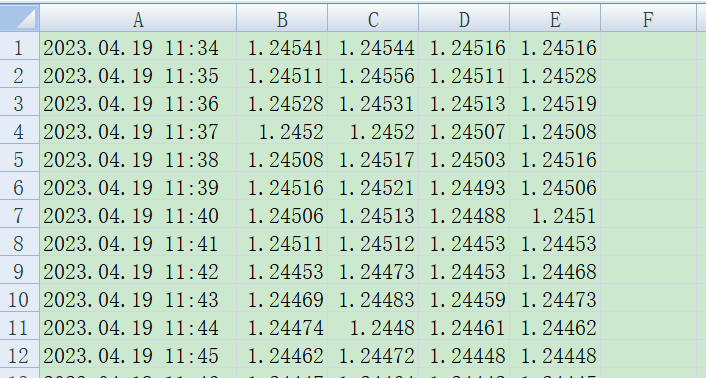Click cell with 2023.04.19 11:38
Screen dimensions: 706x378
coord(138,158)
